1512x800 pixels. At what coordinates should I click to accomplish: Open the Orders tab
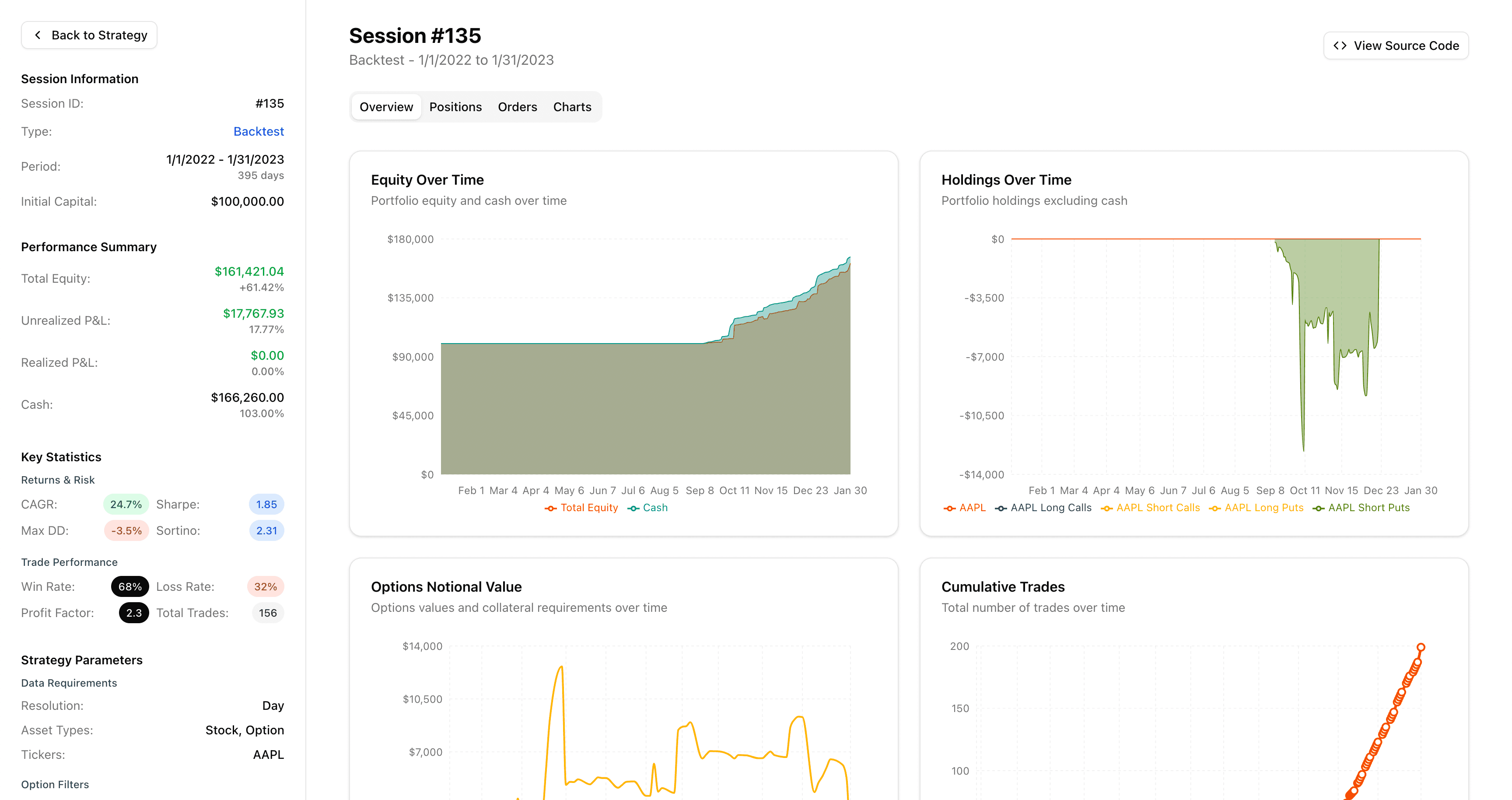coord(517,107)
